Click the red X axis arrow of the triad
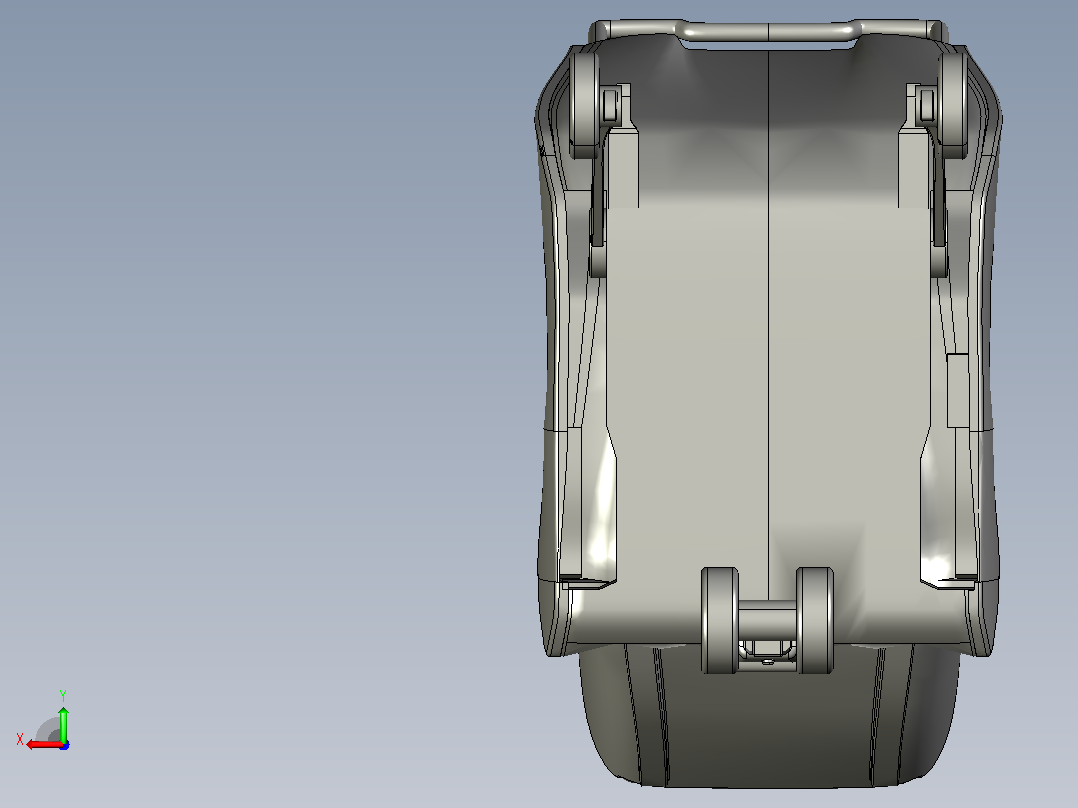Screen dimensions: 1078x808 tap(44, 744)
